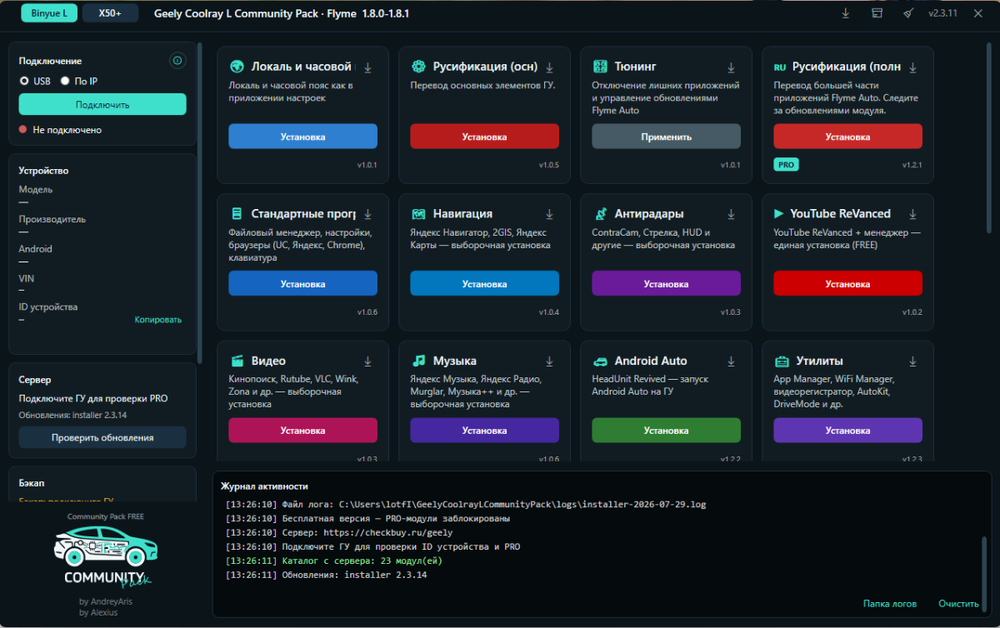Click the title bar storage box icon
Viewport: 1000px width, 628px height.
877,13
